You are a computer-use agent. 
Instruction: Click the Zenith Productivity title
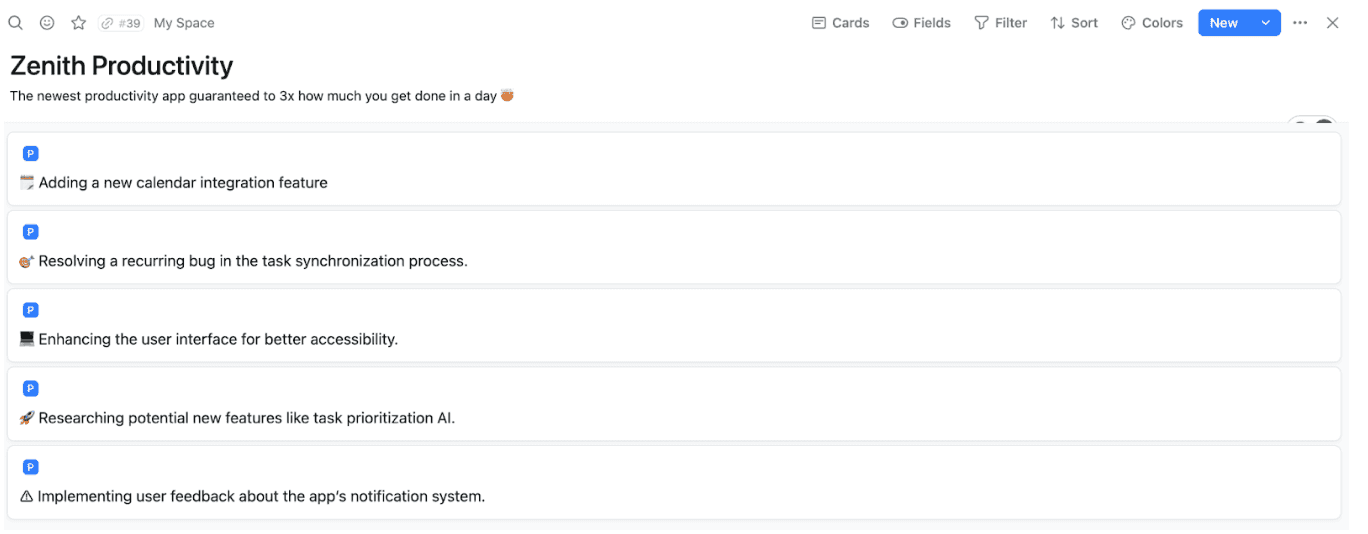pos(122,66)
